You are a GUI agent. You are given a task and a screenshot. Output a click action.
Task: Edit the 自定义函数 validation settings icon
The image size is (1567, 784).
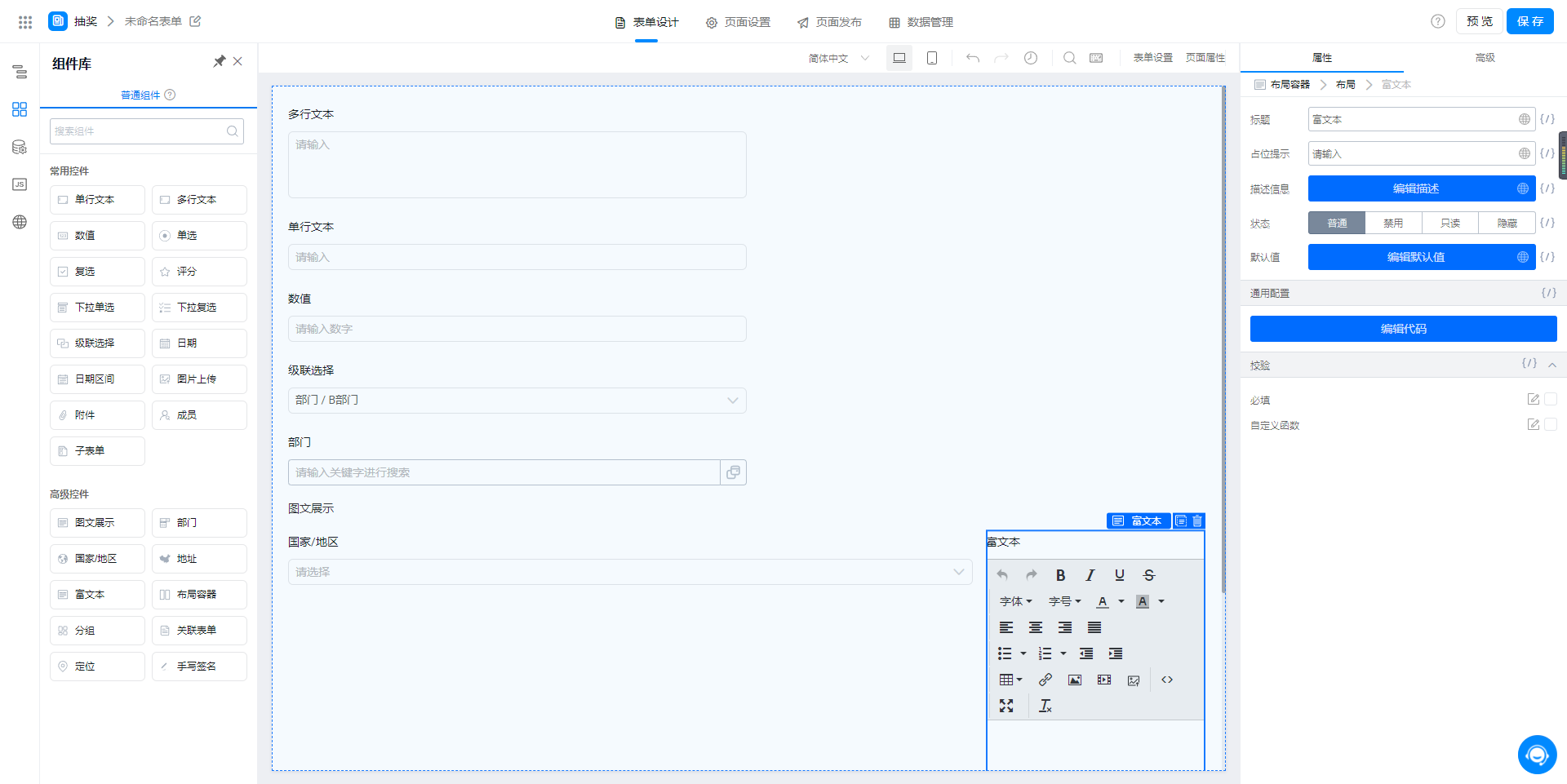[x=1534, y=424]
